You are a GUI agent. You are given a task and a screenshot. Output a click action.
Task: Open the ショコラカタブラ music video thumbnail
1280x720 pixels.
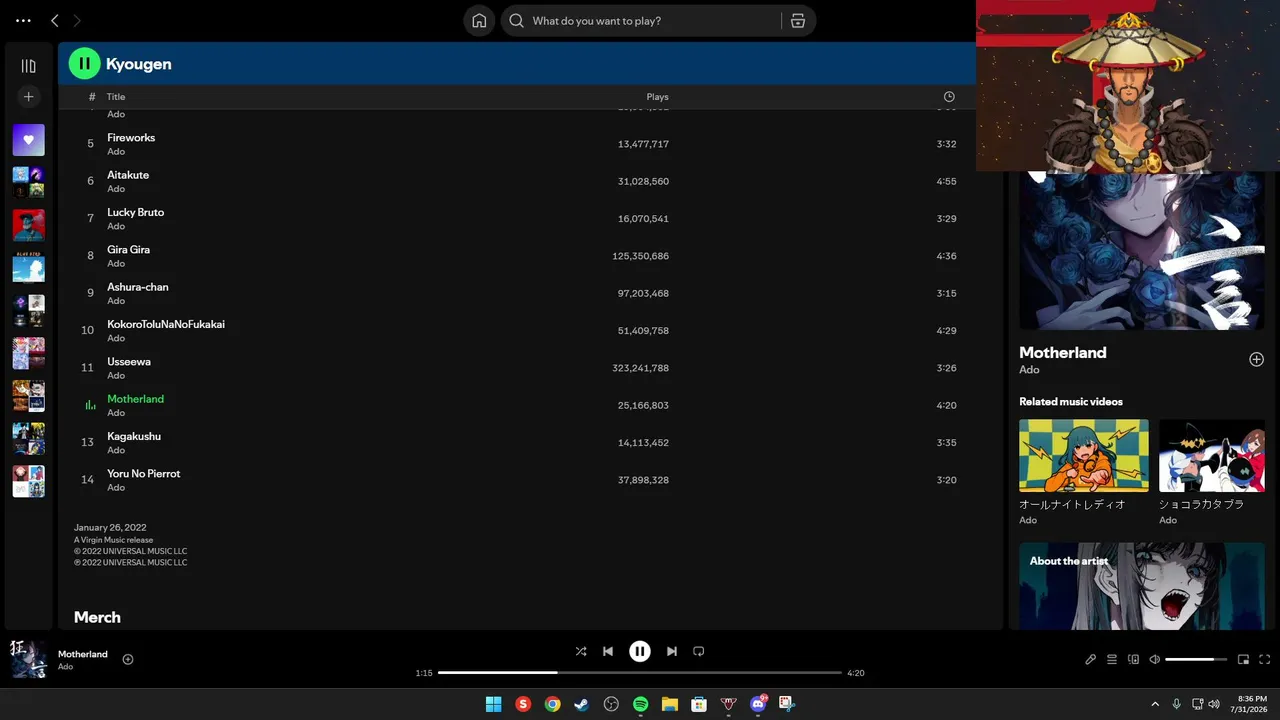pos(1212,456)
